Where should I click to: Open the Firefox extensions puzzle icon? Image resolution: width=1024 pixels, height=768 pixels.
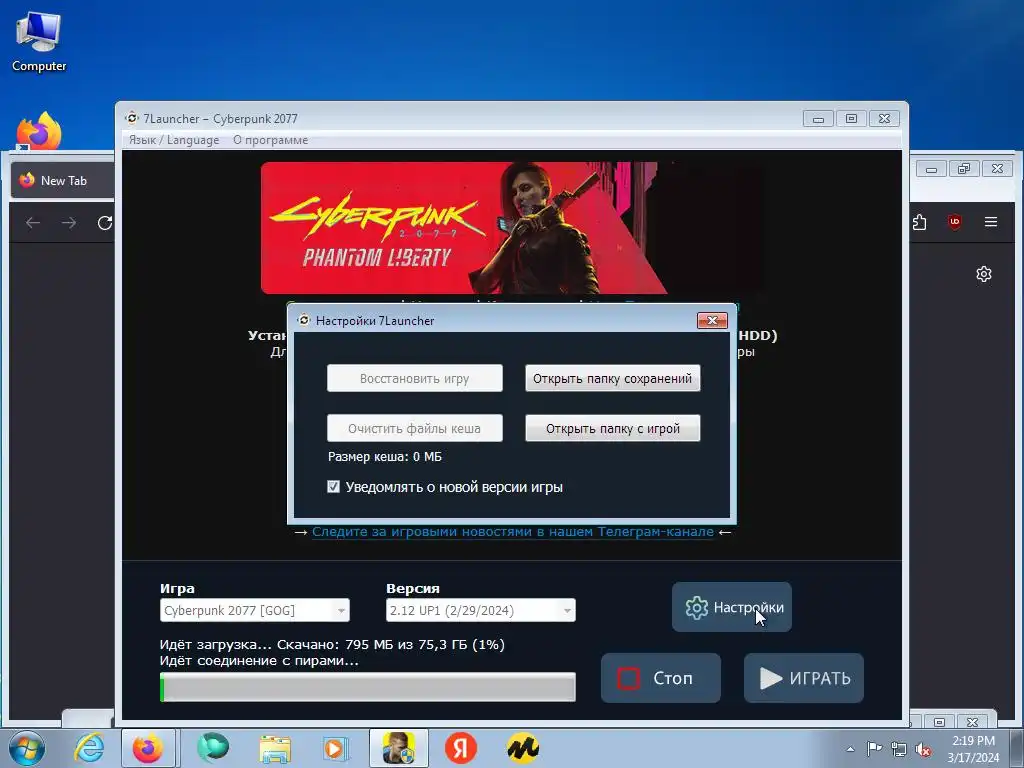click(x=920, y=222)
